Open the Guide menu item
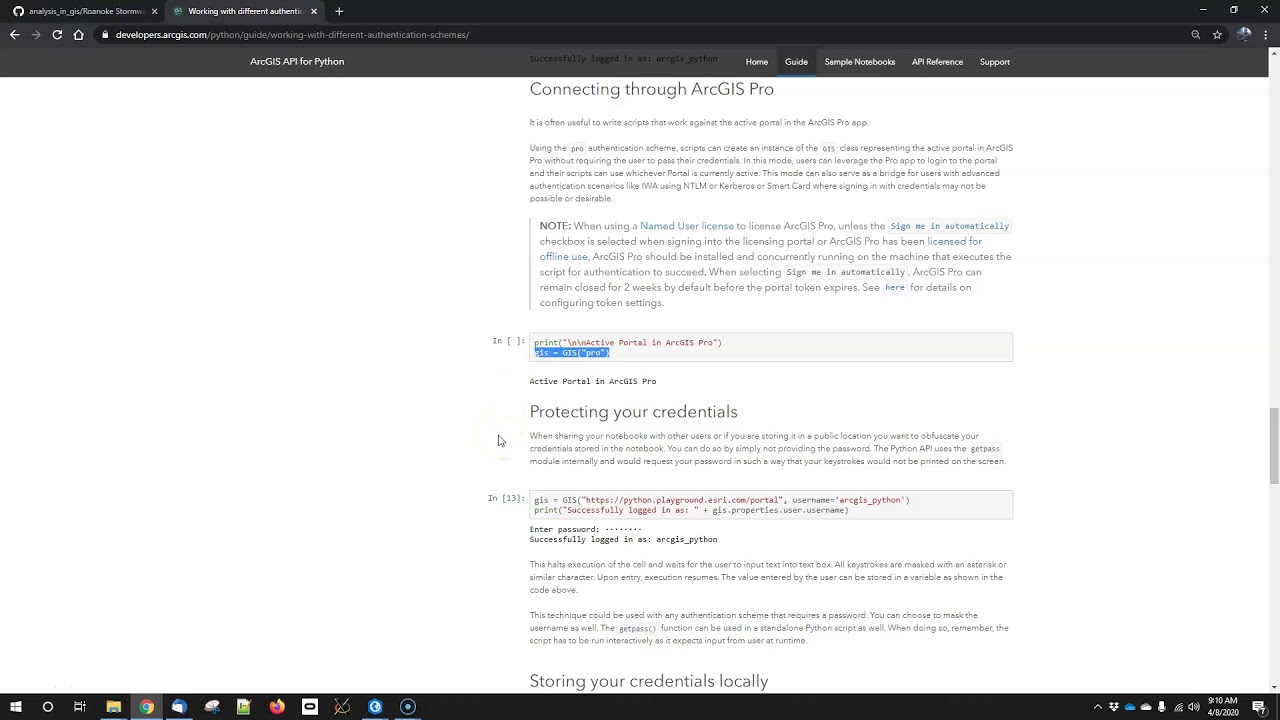This screenshot has height=720, width=1280. tap(796, 62)
